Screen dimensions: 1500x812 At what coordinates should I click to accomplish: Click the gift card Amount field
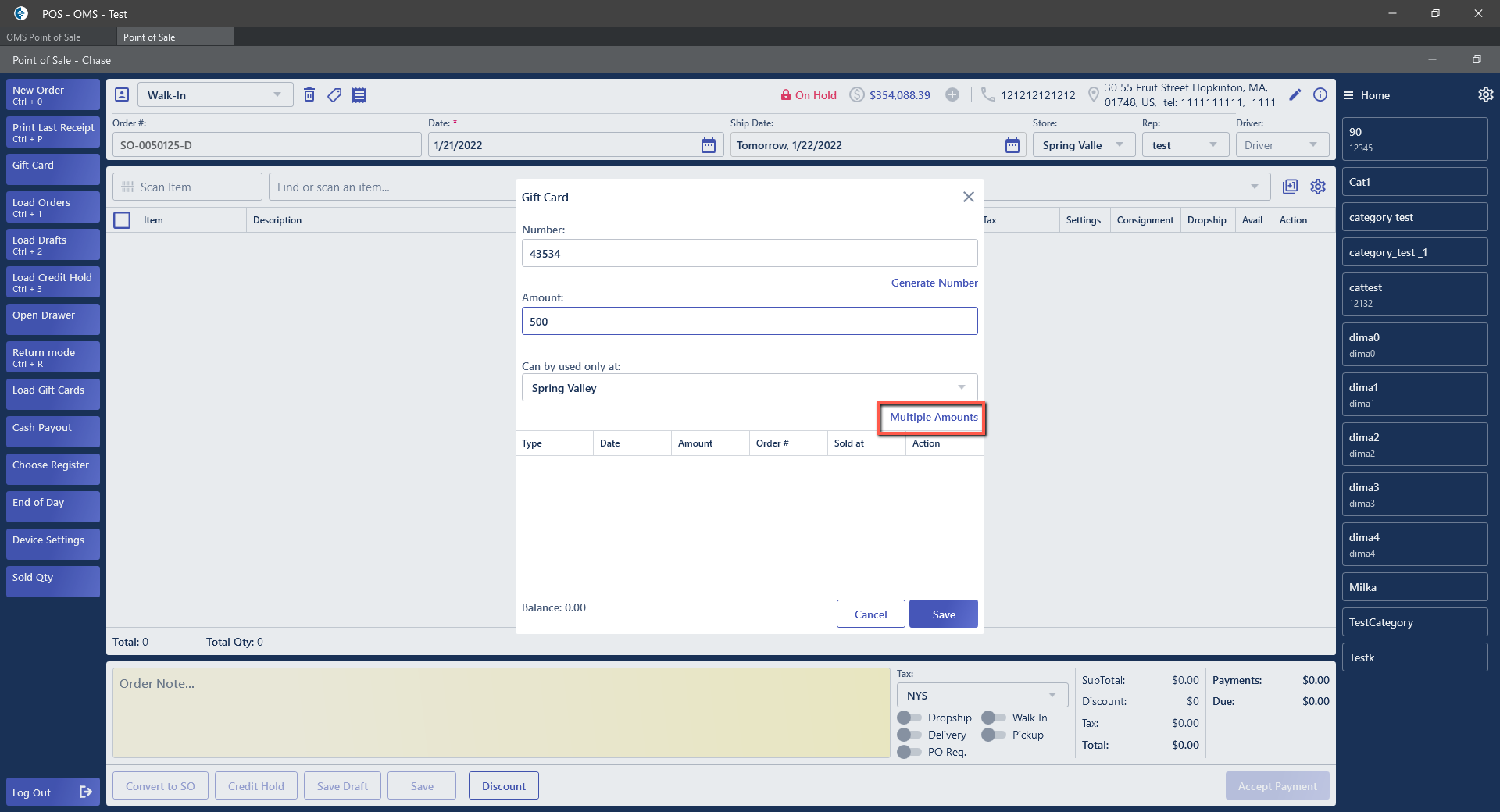pos(749,321)
